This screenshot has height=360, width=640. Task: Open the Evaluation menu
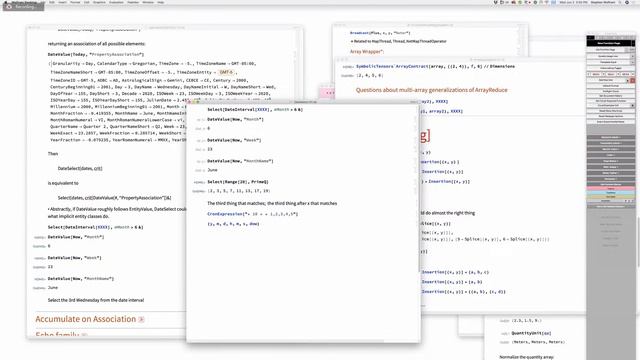coord(116,2)
